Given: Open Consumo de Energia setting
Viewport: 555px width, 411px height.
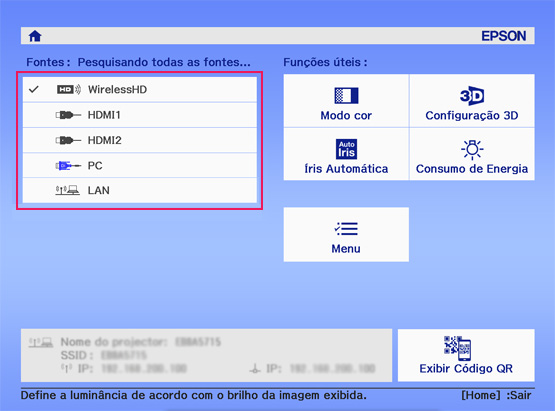Looking at the screenshot, I should (472, 154).
